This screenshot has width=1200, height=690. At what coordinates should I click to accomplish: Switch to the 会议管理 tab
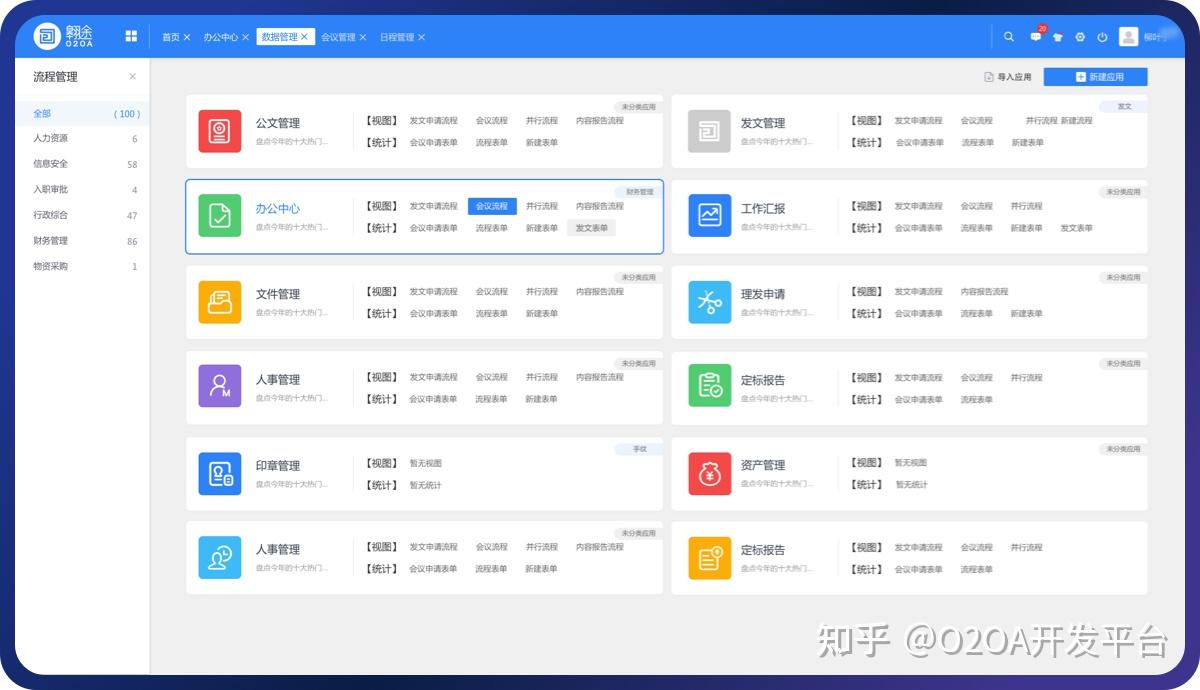338,37
